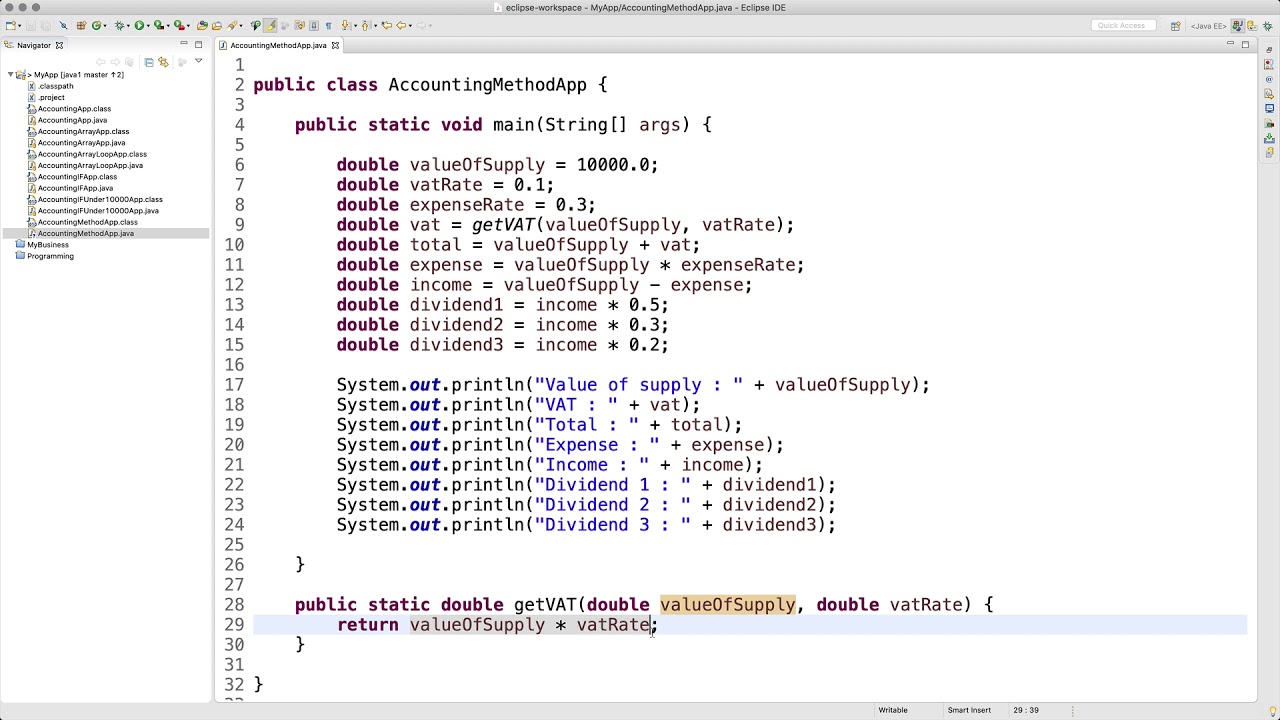Click in the Quick Access search field
The image size is (1280, 720).
tap(1124, 25)
